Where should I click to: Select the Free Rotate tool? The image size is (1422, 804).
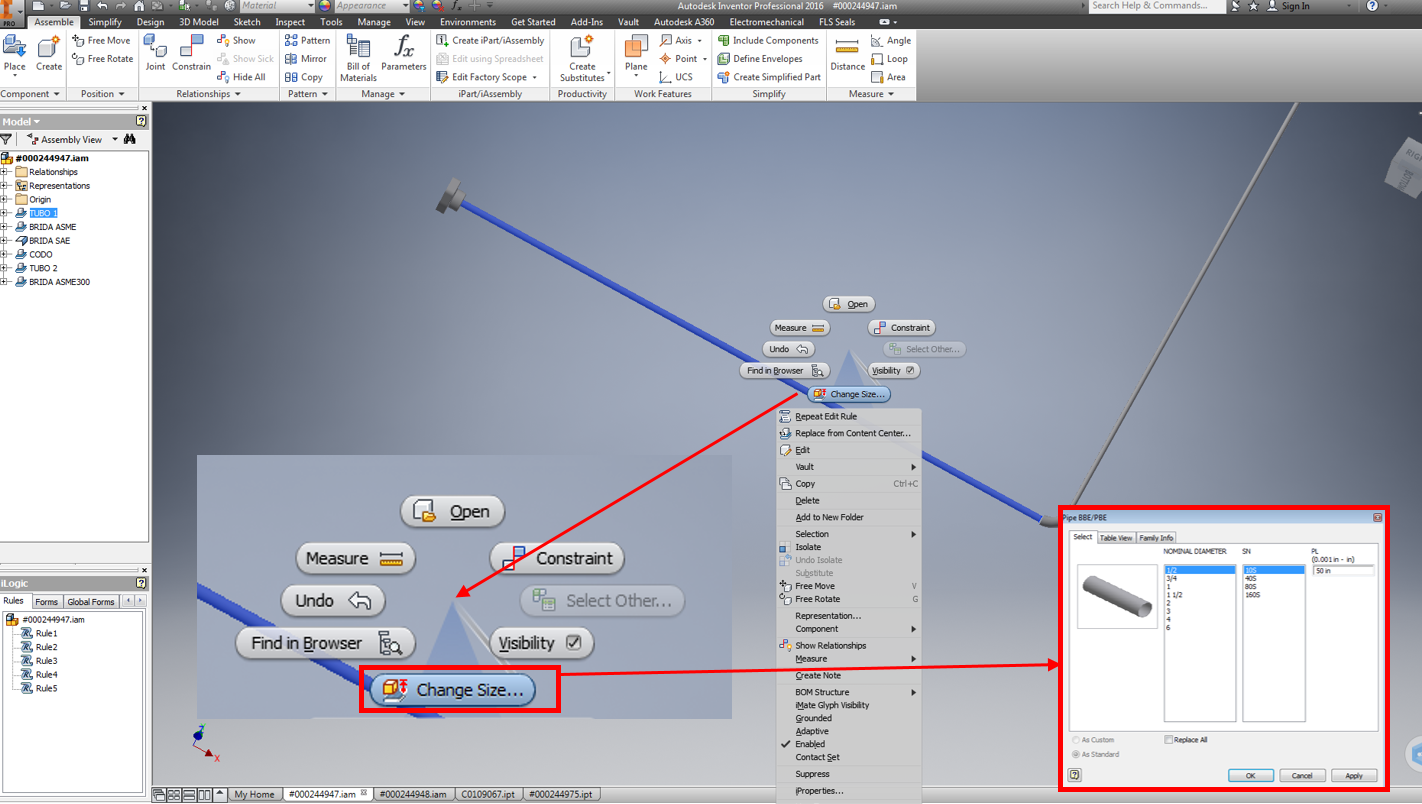click(x=102, y=59)
